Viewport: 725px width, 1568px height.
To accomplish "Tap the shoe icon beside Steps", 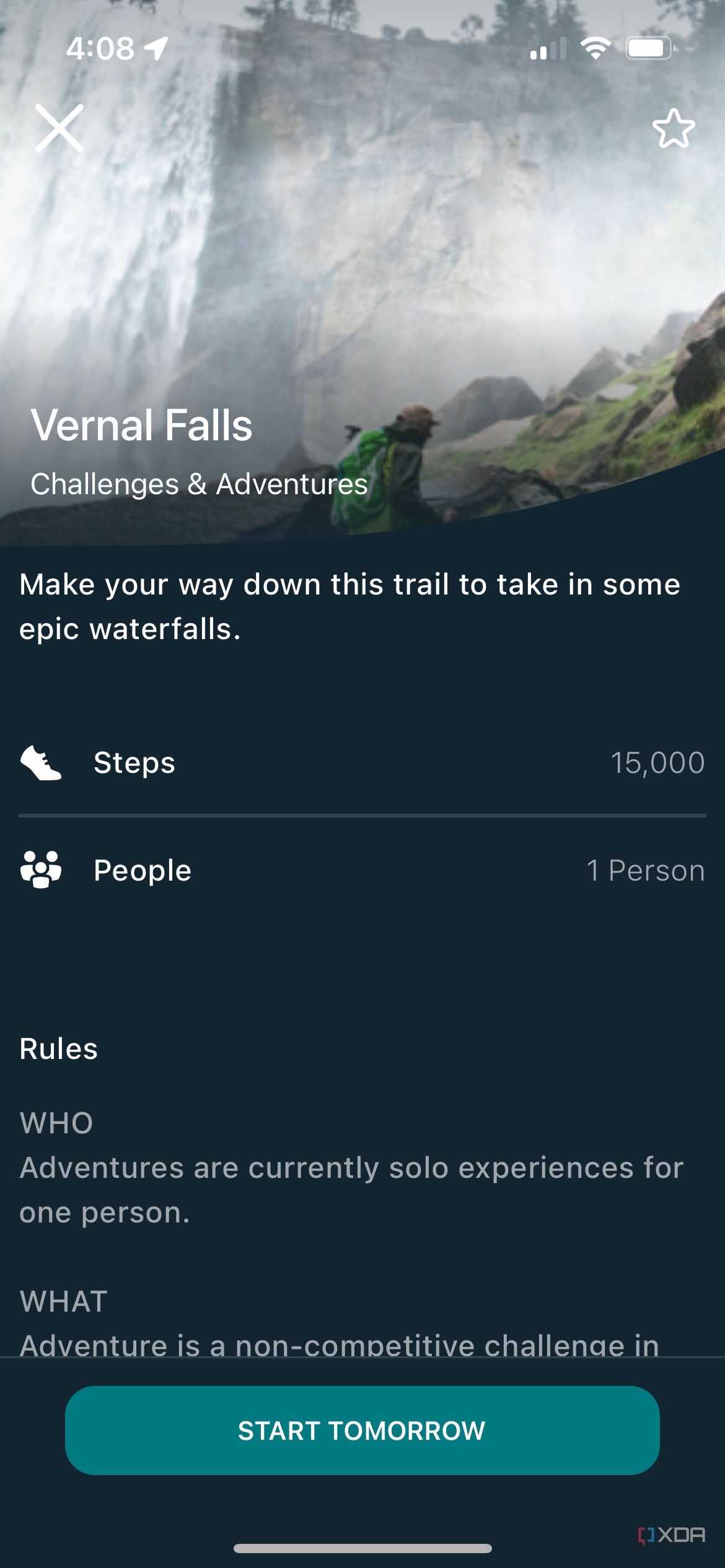I will click(x=41, y=763).
